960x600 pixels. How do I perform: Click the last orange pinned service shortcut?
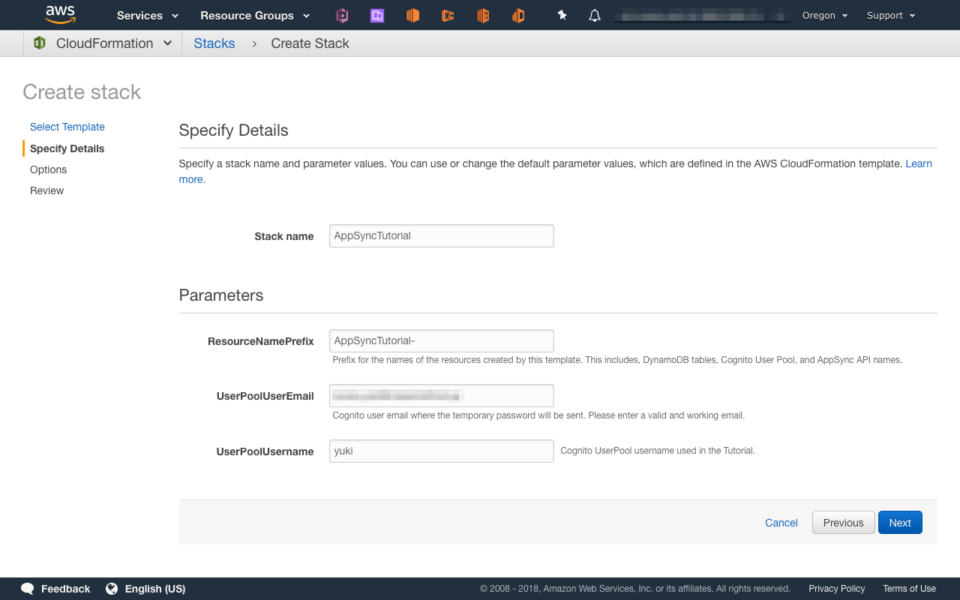click(x=518, y=14)
